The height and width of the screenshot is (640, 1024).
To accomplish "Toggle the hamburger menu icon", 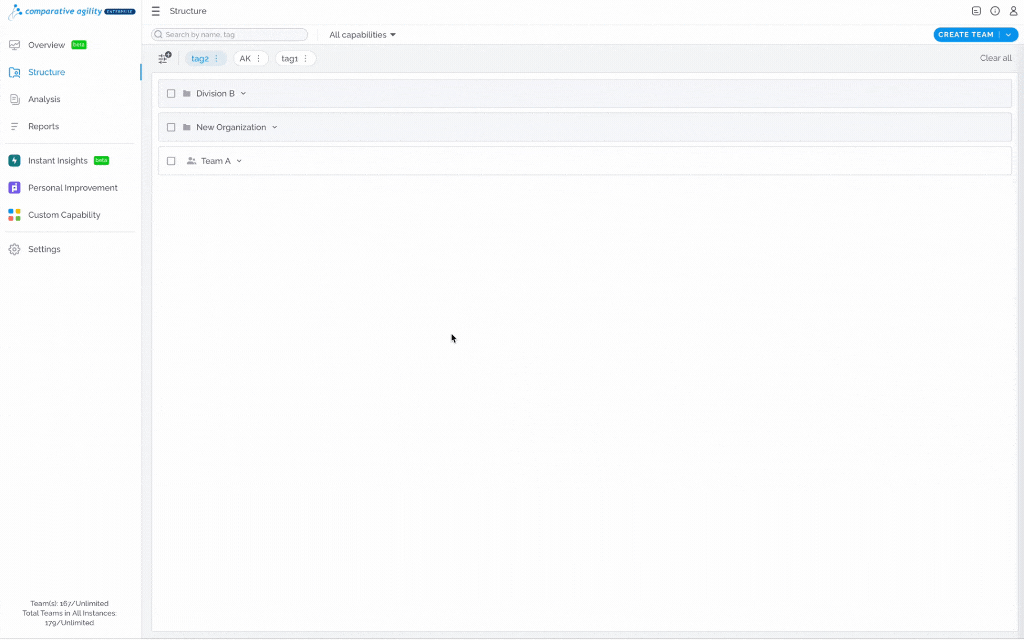I will [155, 11].
